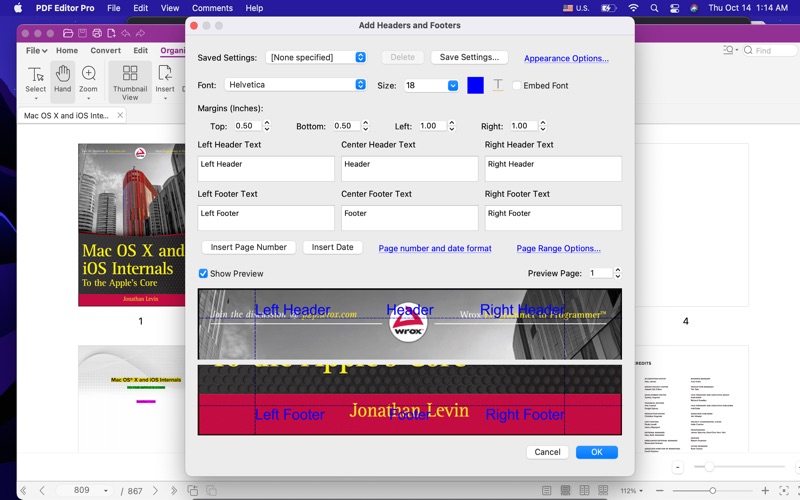
Task: Activate the Select text tool
Action: 36,81
